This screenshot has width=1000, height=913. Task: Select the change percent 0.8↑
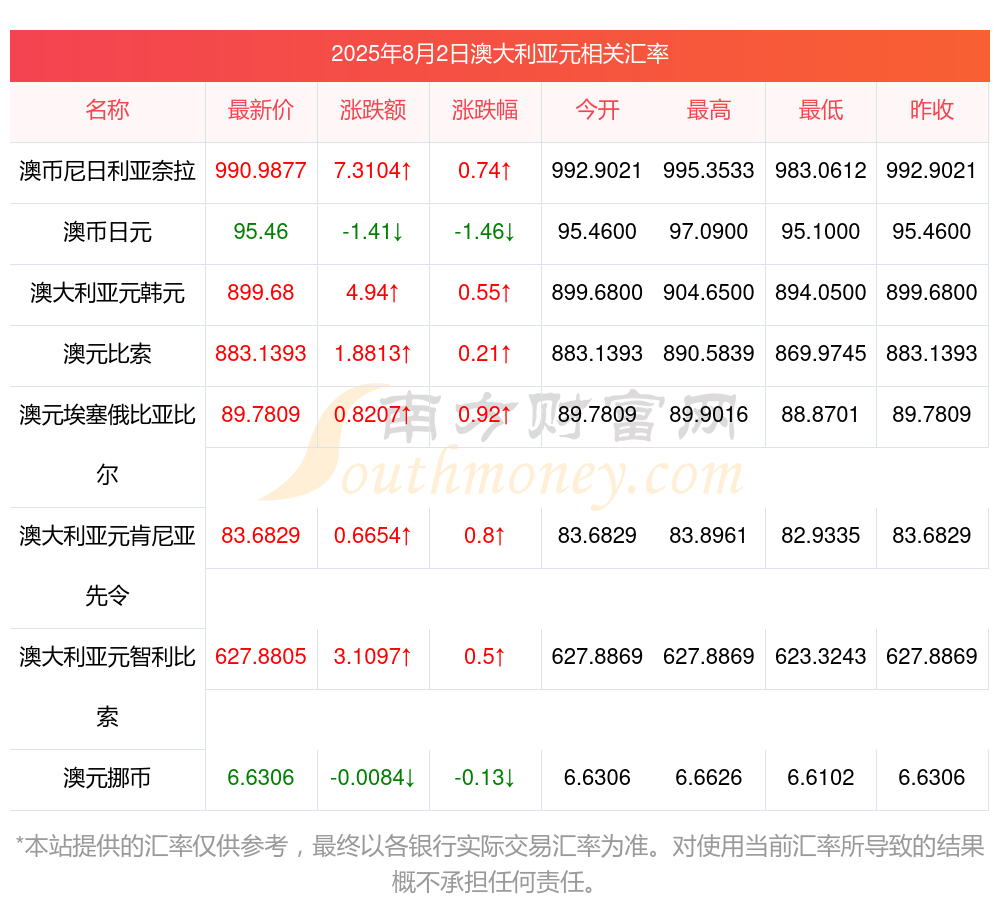pos(485,536)
